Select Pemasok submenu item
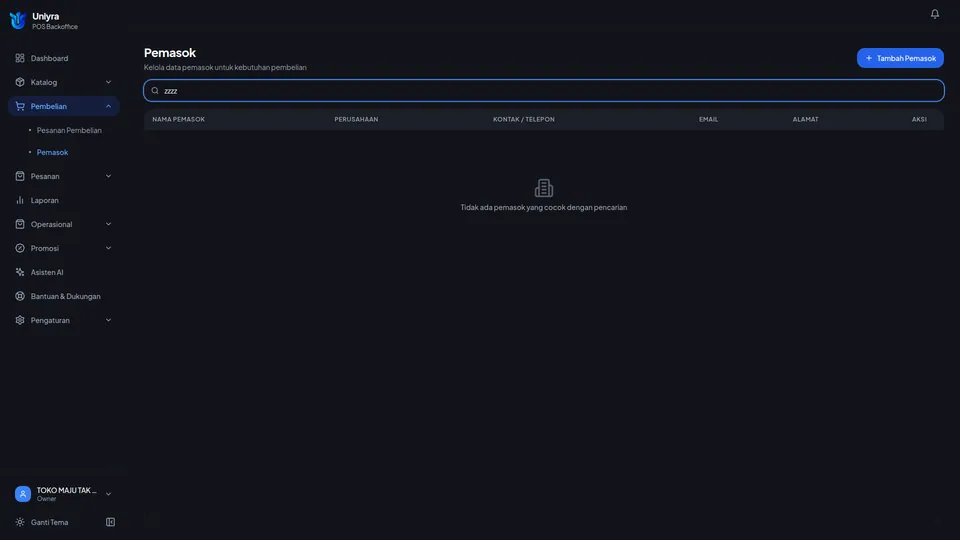 tap(52, 152)
